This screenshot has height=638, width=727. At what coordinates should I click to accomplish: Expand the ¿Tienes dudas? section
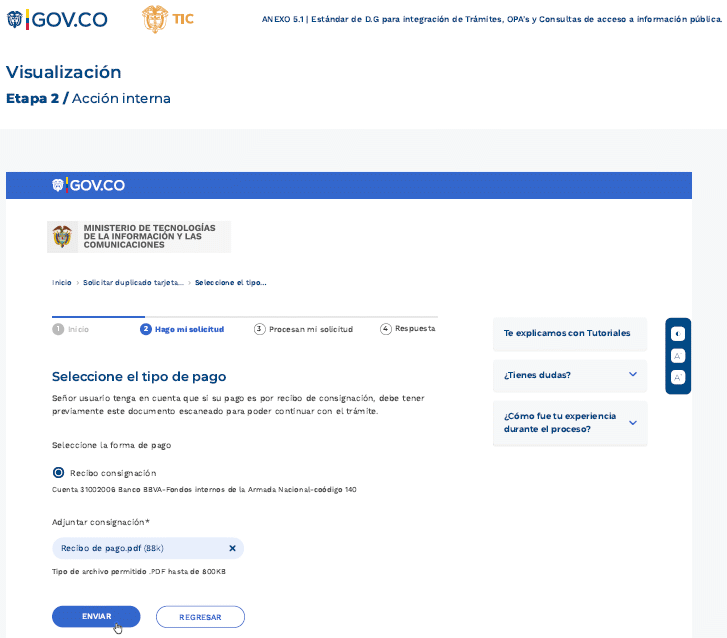[x=570, y=375]
